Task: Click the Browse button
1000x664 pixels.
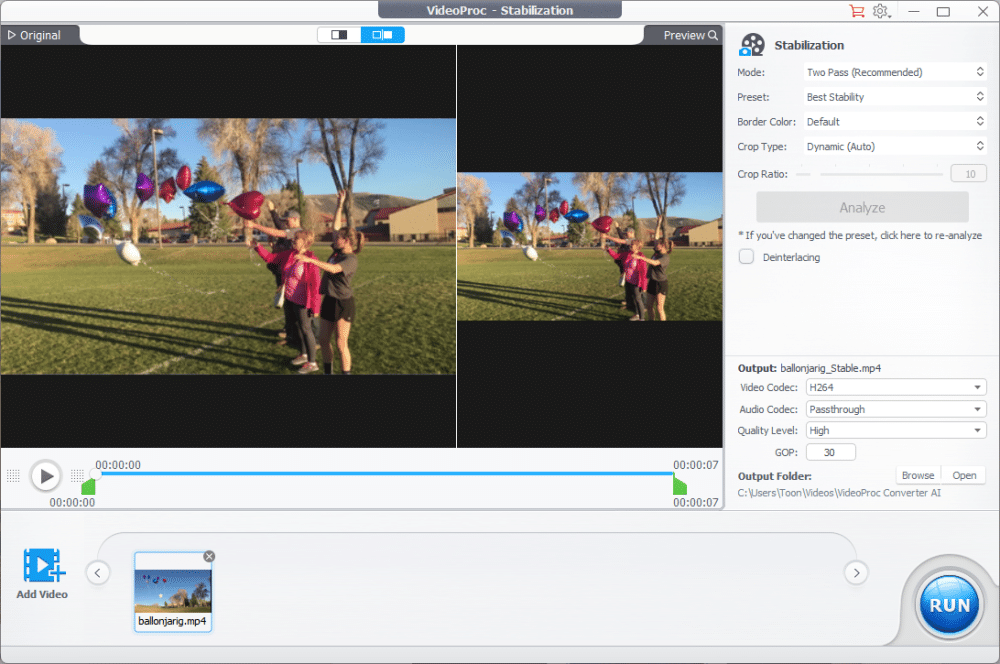Action: tap(918, 475)
